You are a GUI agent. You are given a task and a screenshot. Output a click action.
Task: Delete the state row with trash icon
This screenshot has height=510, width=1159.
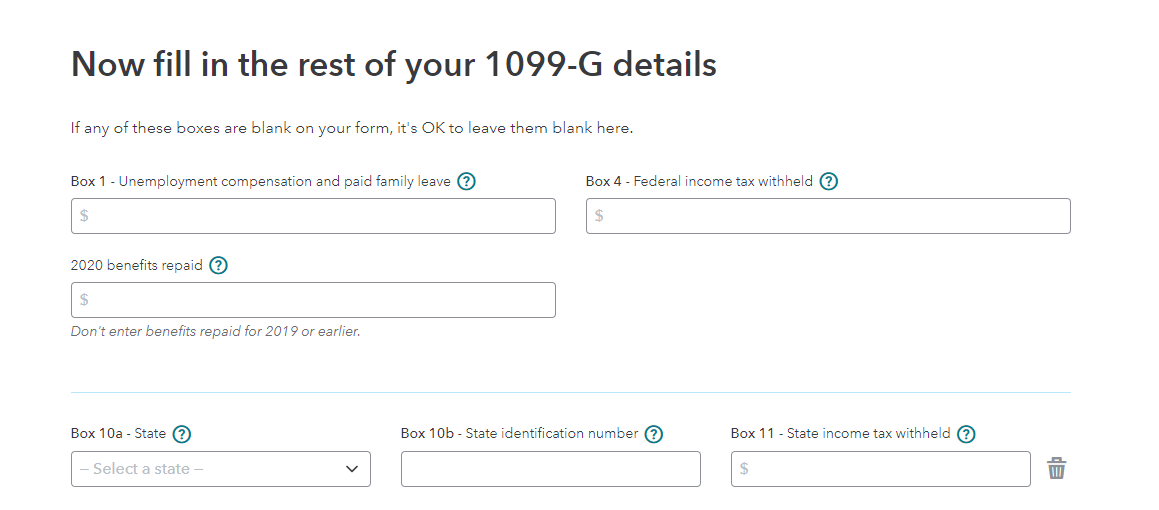[x=1056, y=469]
